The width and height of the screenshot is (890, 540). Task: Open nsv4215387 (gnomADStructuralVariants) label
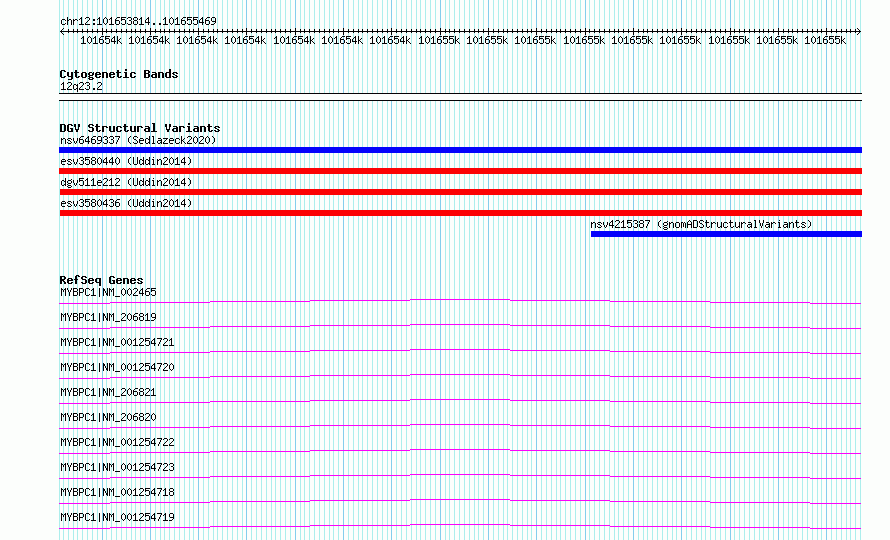coord(701,224)
